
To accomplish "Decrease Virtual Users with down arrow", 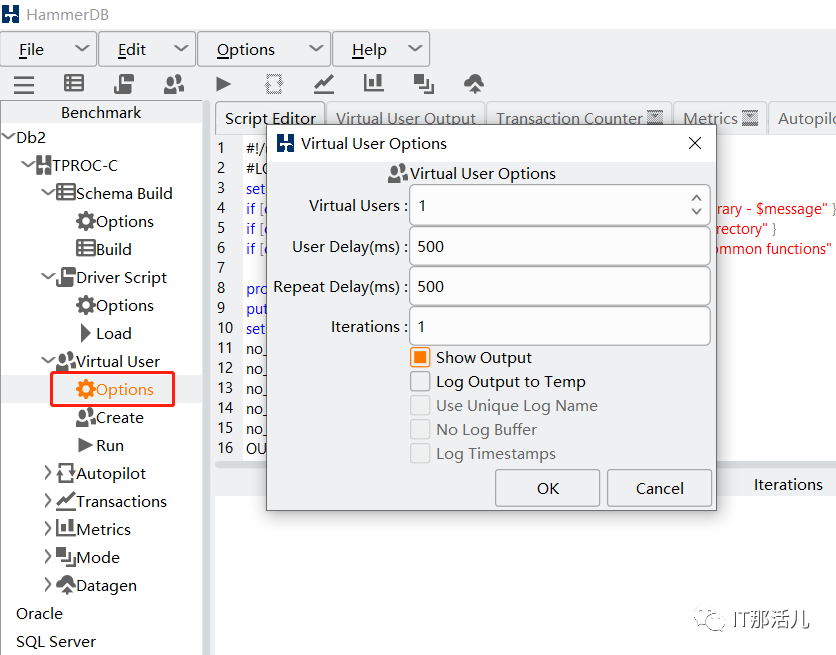I will (696, 211).
